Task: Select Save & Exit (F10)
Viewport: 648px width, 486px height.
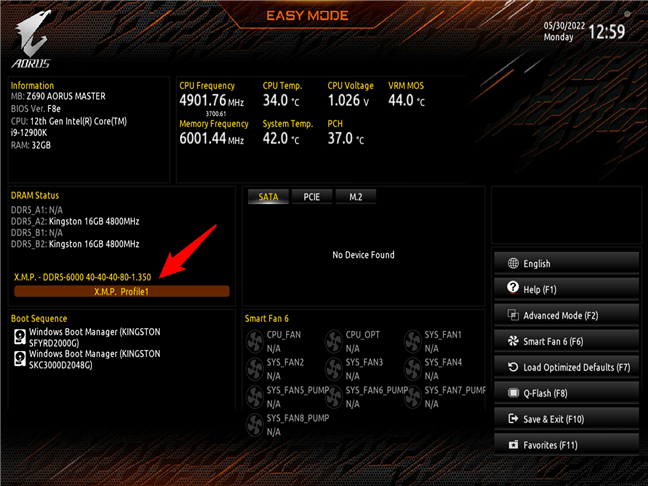Action: (566, 419)
